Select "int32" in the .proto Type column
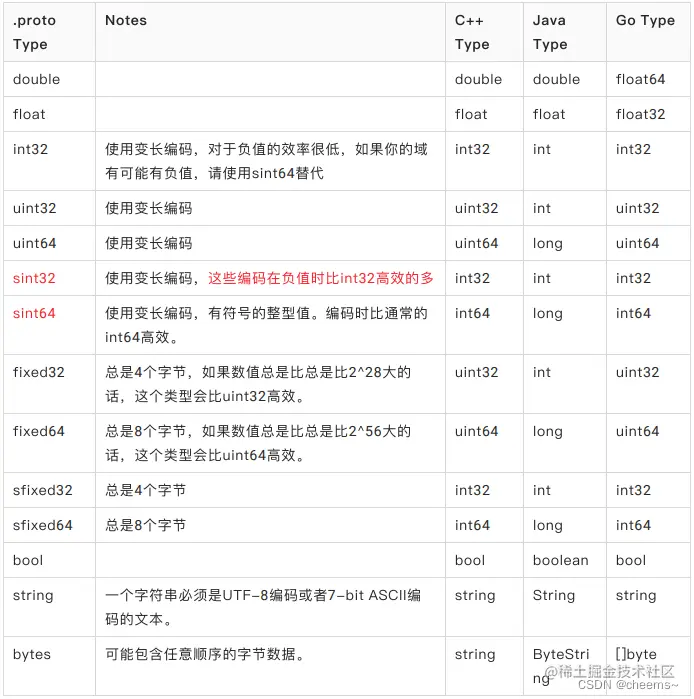 point(30,149)
